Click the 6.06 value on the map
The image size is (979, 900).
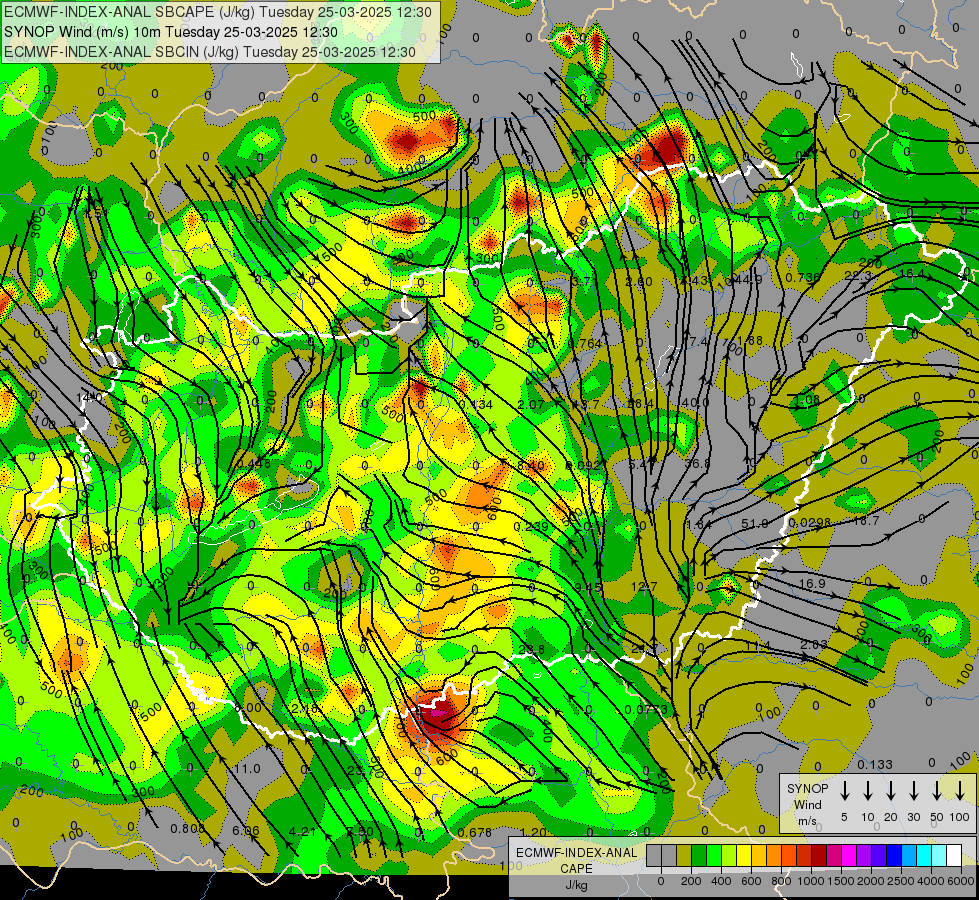245,831
